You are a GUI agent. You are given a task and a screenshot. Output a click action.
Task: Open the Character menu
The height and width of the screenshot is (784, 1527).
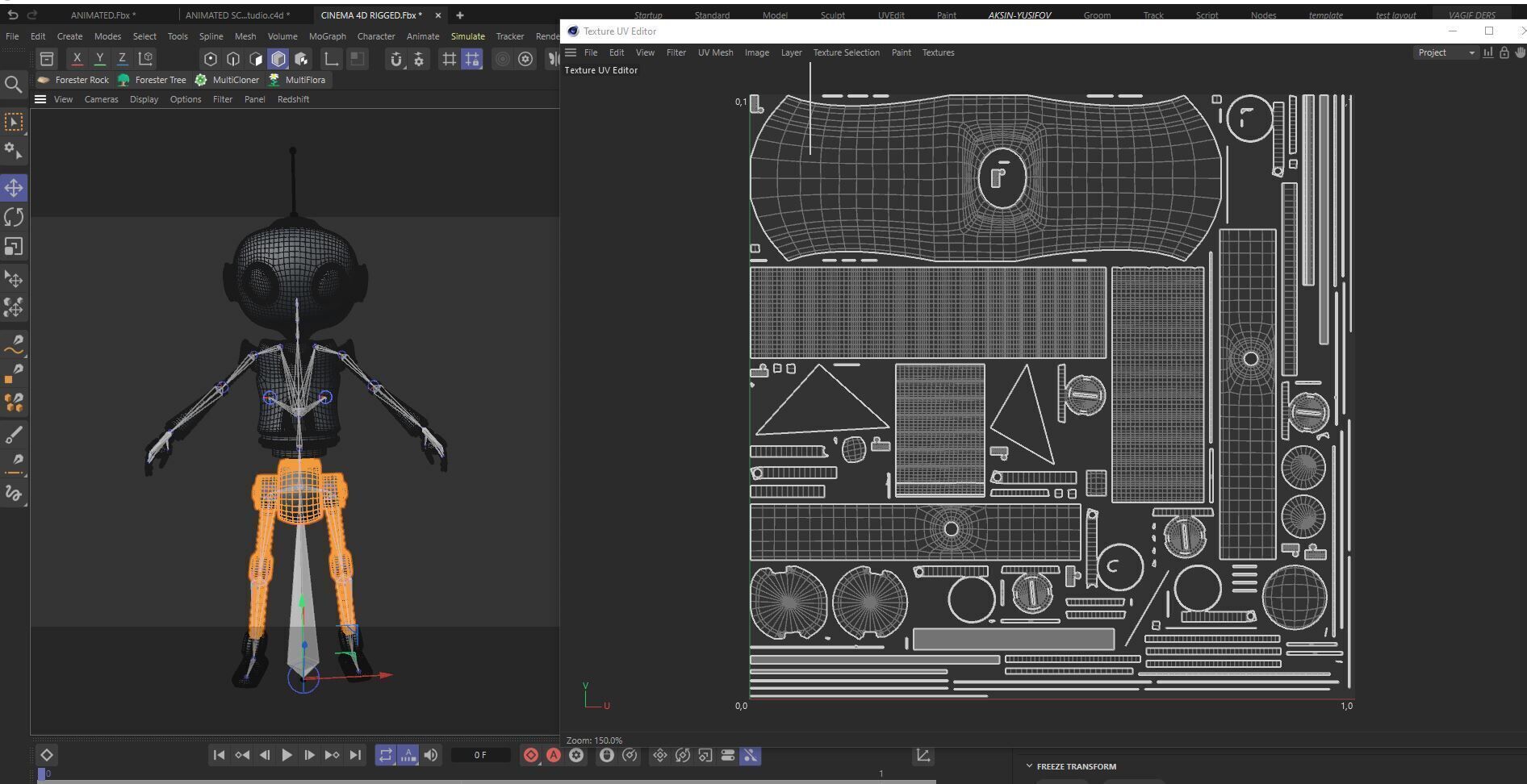pyautogui.click(x=376, y=36)
